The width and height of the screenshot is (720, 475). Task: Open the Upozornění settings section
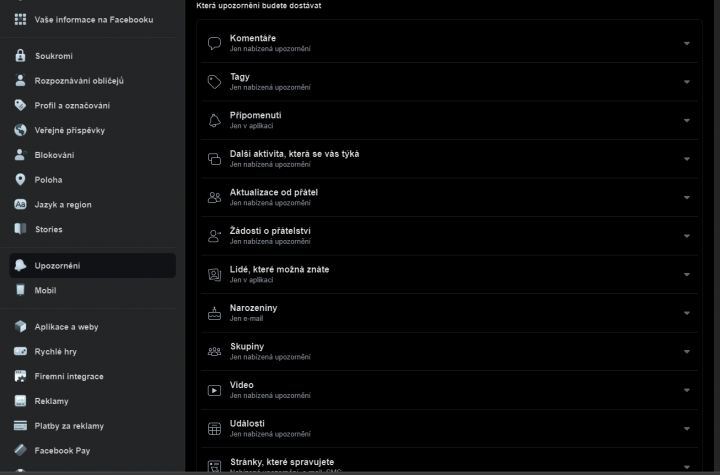click(92, 266)
